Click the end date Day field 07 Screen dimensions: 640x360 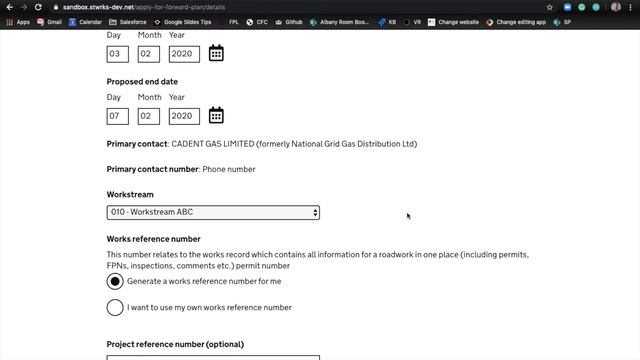point(118,116)
